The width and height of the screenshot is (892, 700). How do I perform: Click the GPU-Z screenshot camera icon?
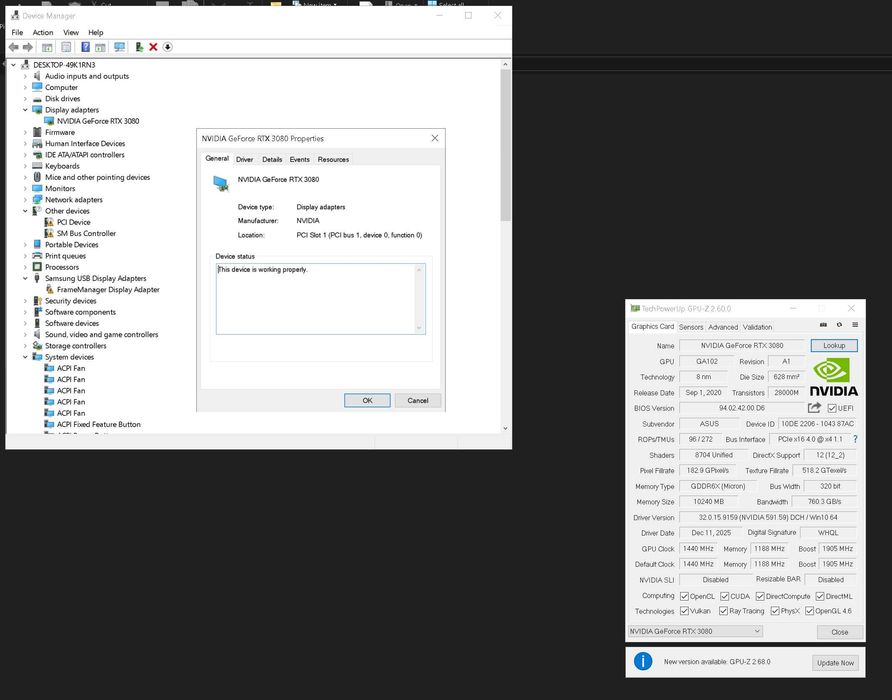(823, 325)
